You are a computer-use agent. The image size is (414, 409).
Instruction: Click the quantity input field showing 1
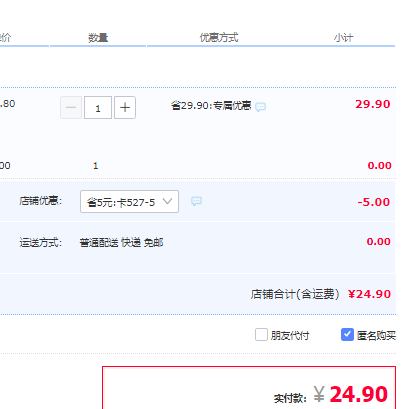[98, 108]
